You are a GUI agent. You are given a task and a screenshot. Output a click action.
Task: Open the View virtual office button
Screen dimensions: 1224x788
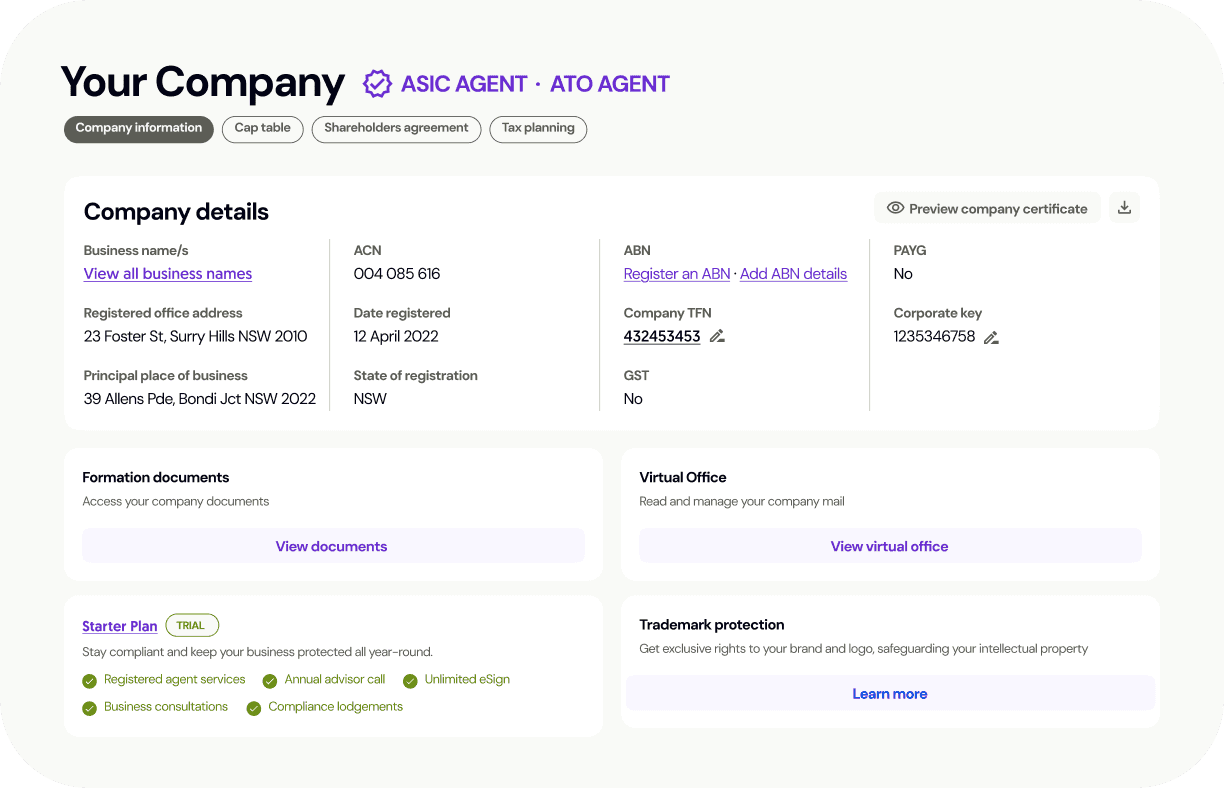[x=889, y=546]
